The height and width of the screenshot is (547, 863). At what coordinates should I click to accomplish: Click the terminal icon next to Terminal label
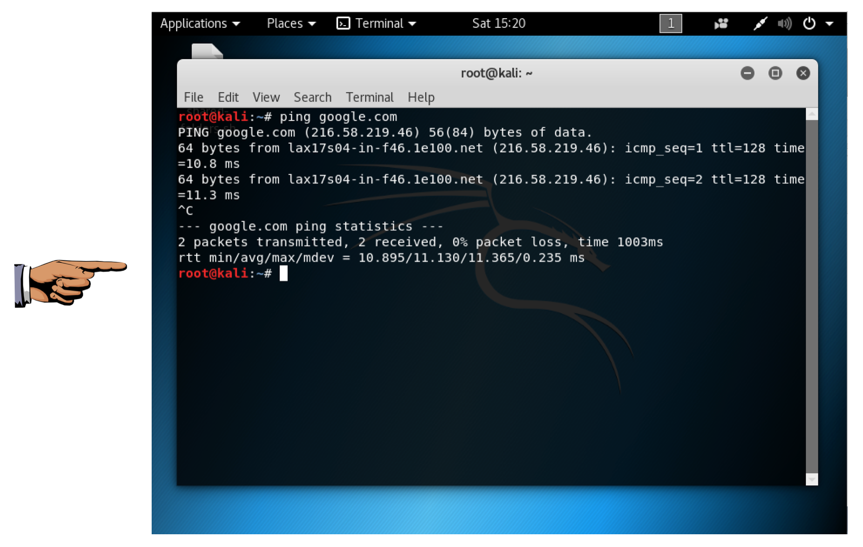click(x=343, y=24)
